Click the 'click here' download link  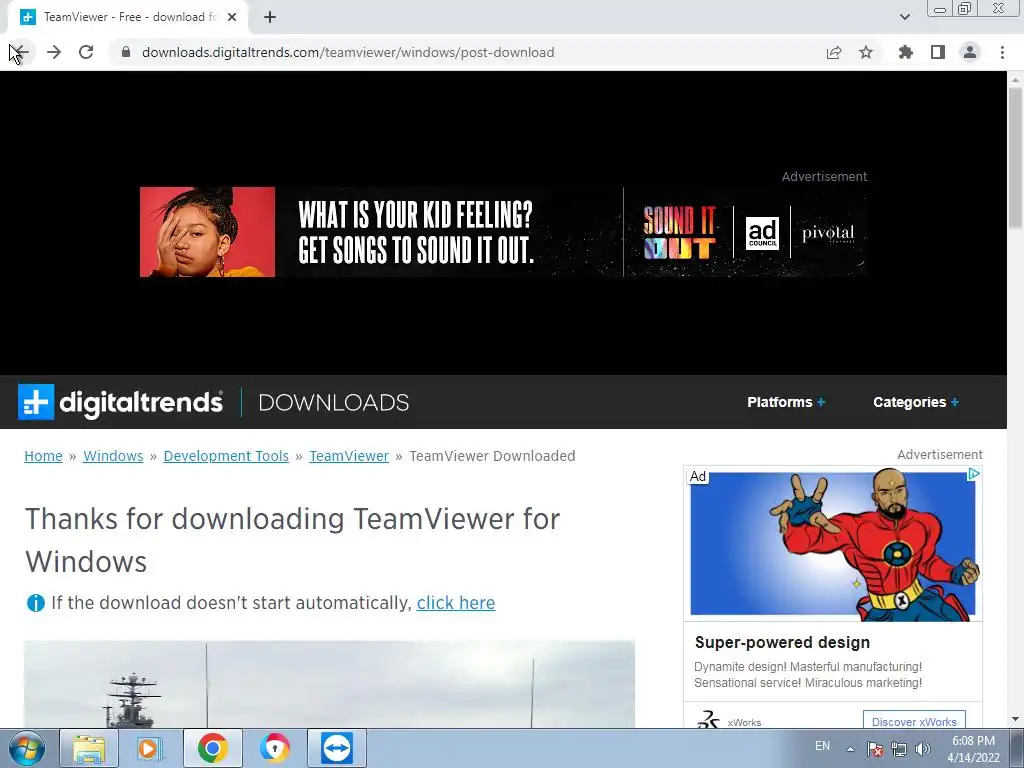coord(456,603)
